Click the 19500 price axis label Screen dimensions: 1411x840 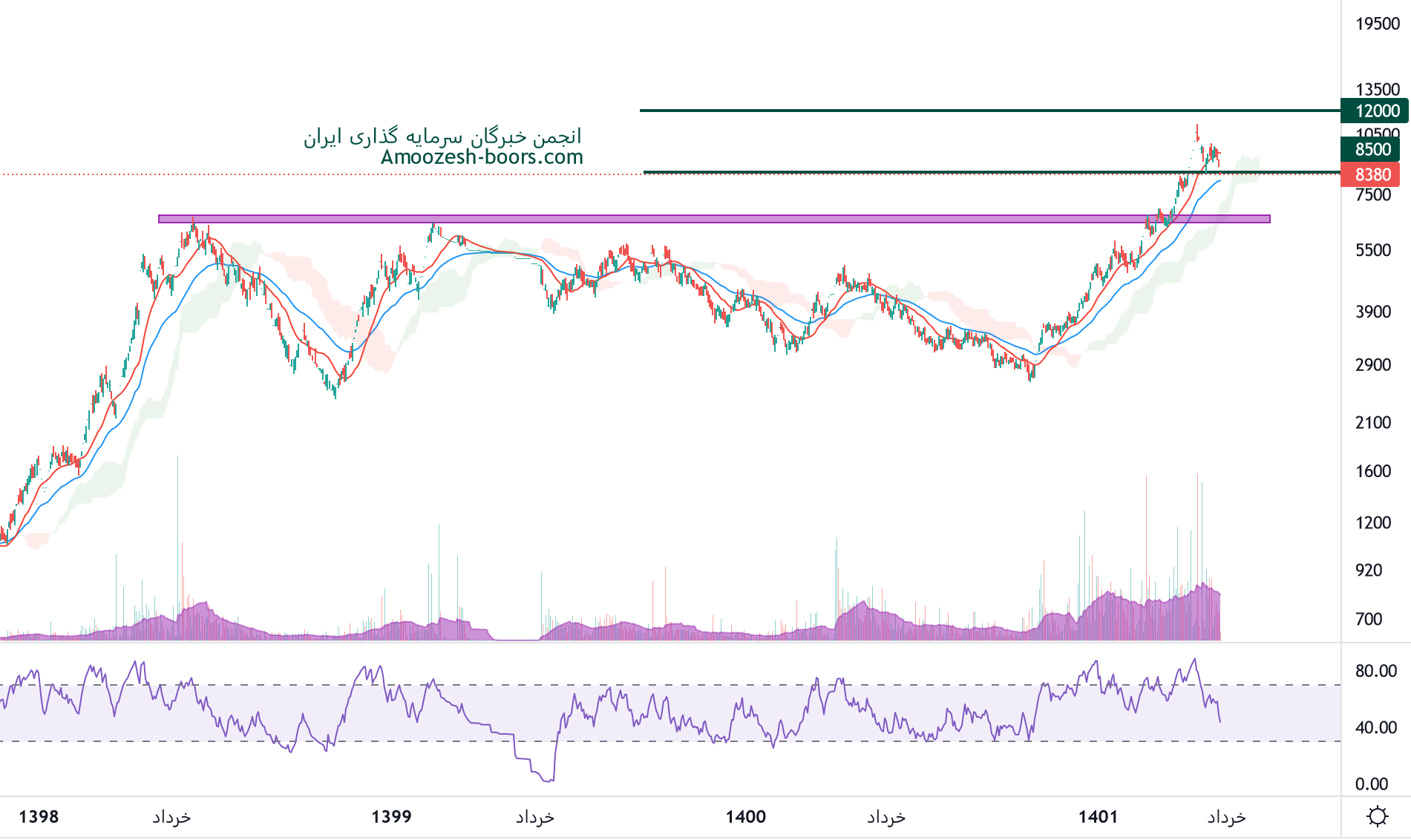coord(1377,24)
